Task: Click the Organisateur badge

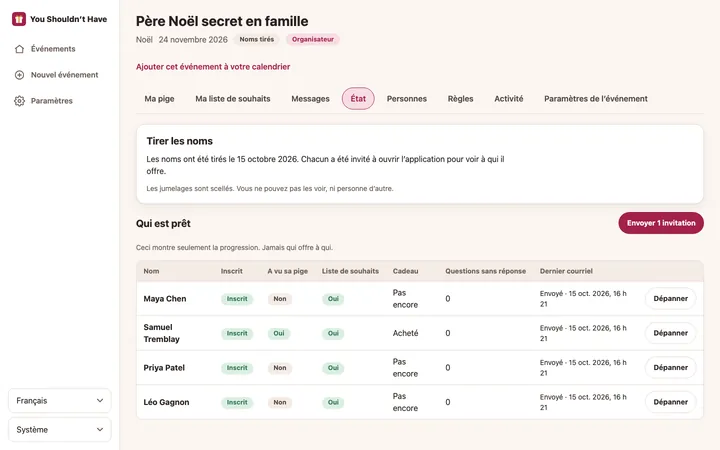Action: (x=313, y=39)
